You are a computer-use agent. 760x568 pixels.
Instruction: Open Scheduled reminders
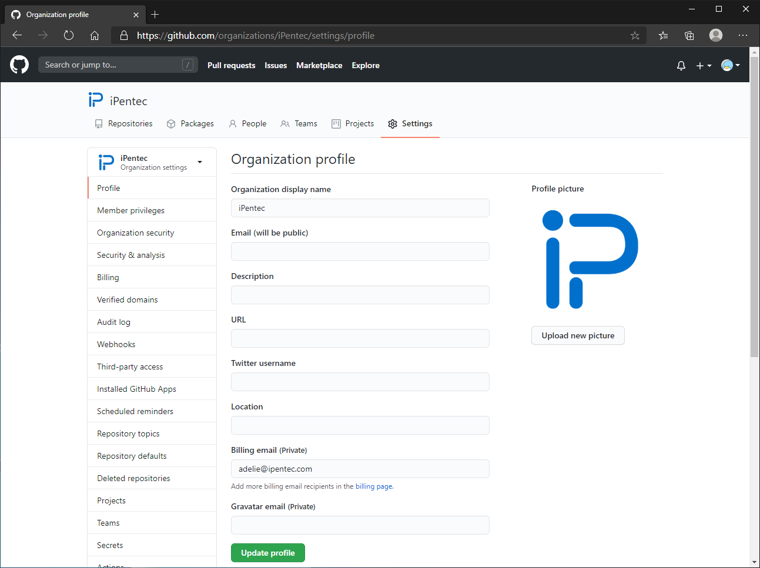pyautogui.click(x=152, y=411)
